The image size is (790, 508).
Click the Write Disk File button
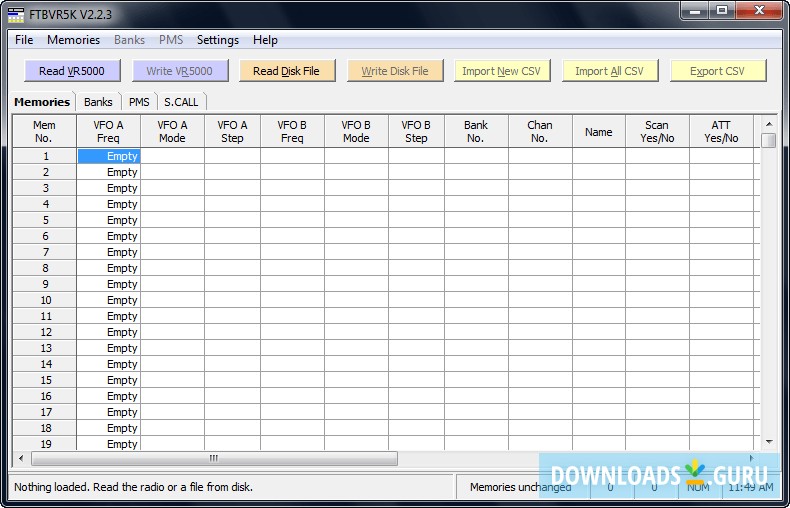coord(395,71)
